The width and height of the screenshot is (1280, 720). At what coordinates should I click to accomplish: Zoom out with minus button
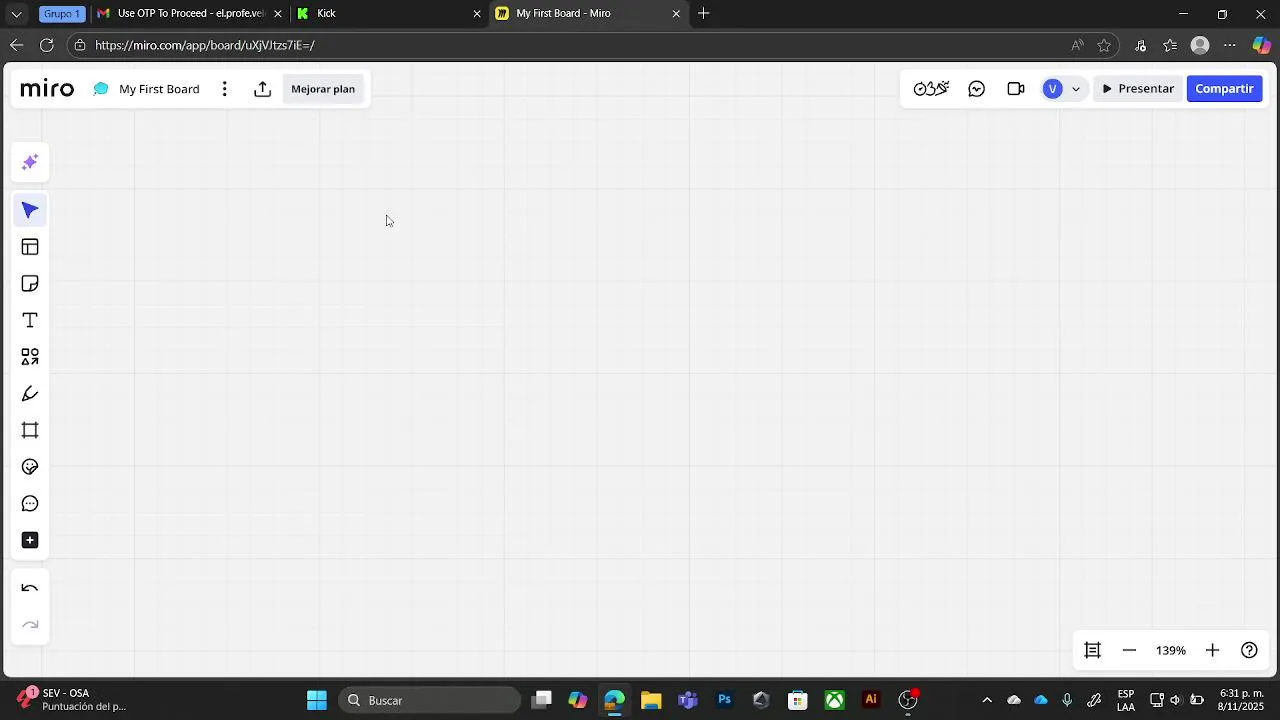coord(1129,650)
